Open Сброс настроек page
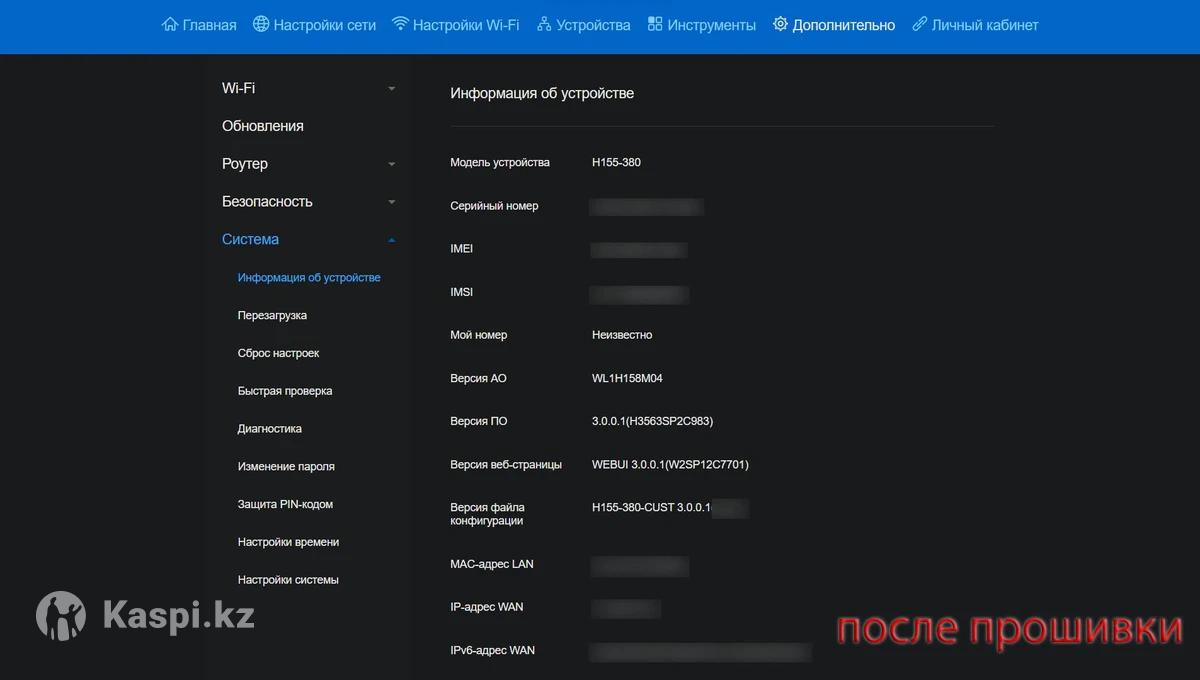1200x680 pixels. (x=278, y=354)
